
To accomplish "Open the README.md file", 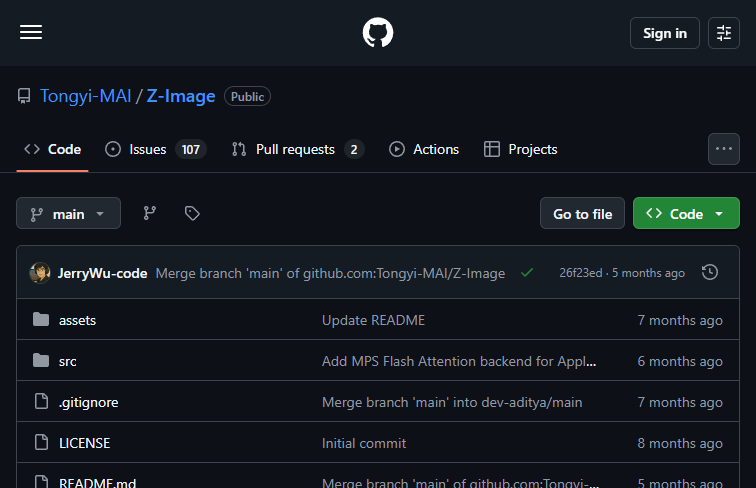I will coord(97,482).
